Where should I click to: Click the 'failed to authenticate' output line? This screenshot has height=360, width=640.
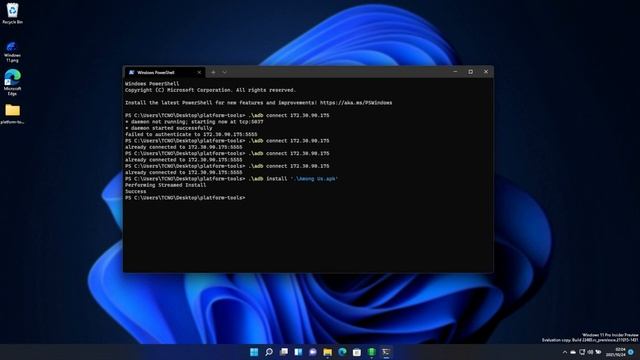coord(191,134)
